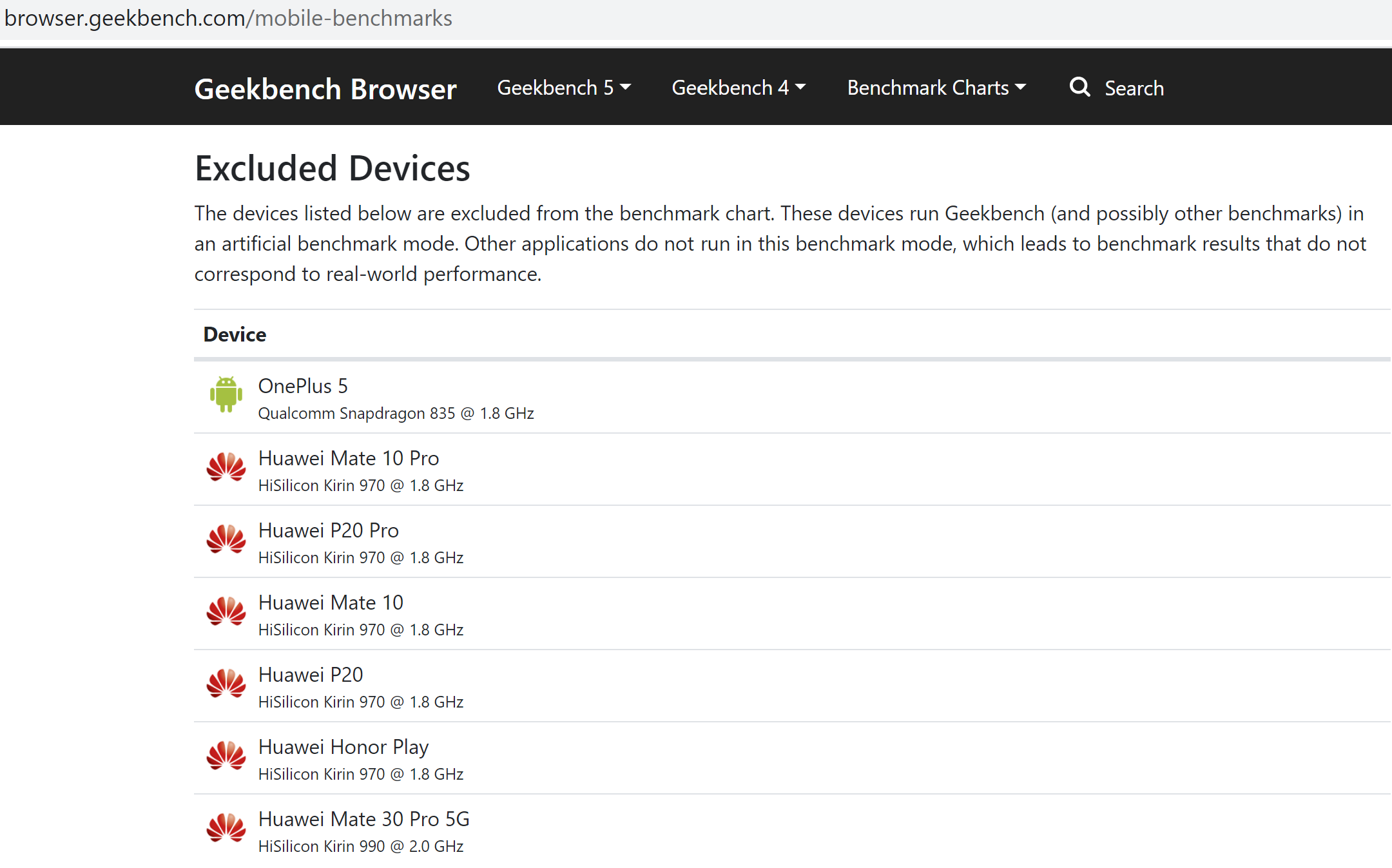Click the Huawei logo beside Huawei Mate 10
The image size is (1392, 868).
pos(226,611)
